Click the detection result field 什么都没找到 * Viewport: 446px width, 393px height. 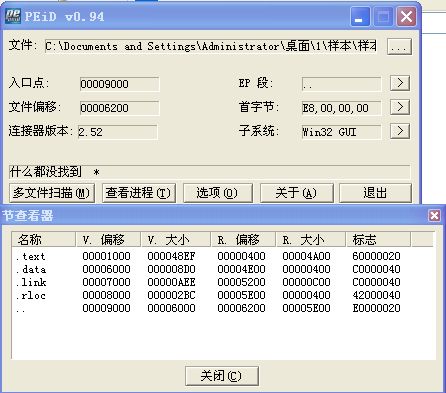209,172
